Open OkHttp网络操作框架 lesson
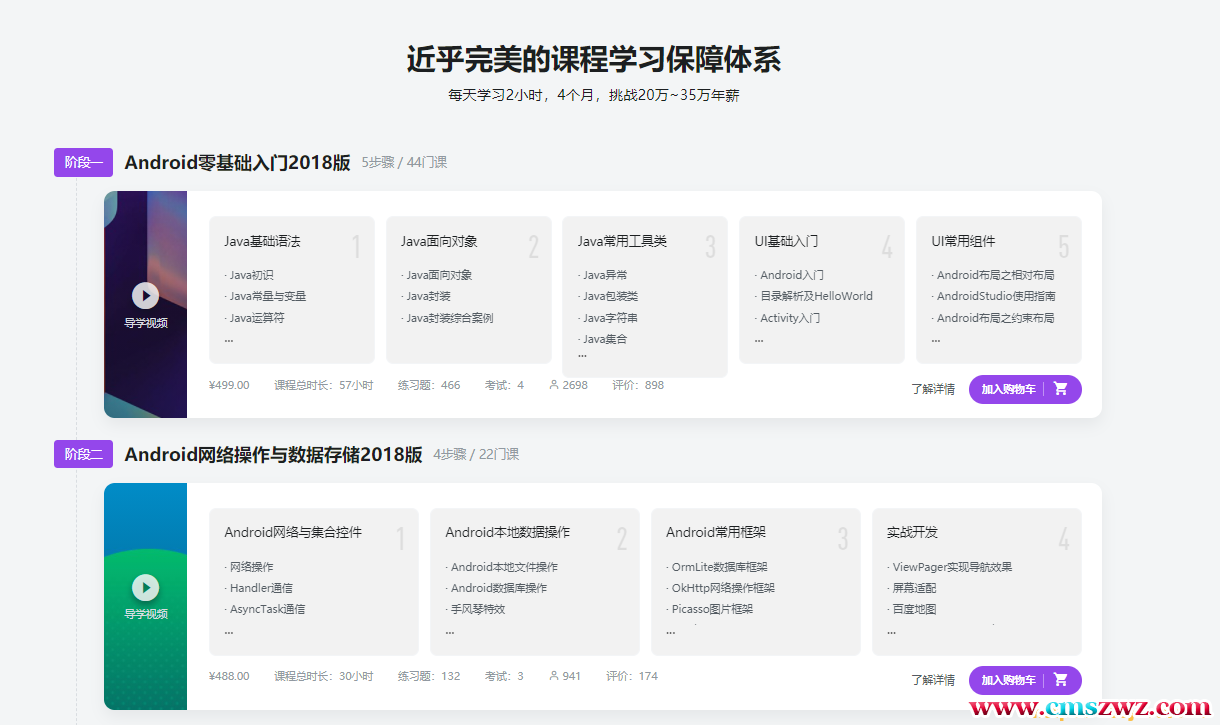Image resolution: width=1220 pixels, height=725 pixels. coord(722,588)
